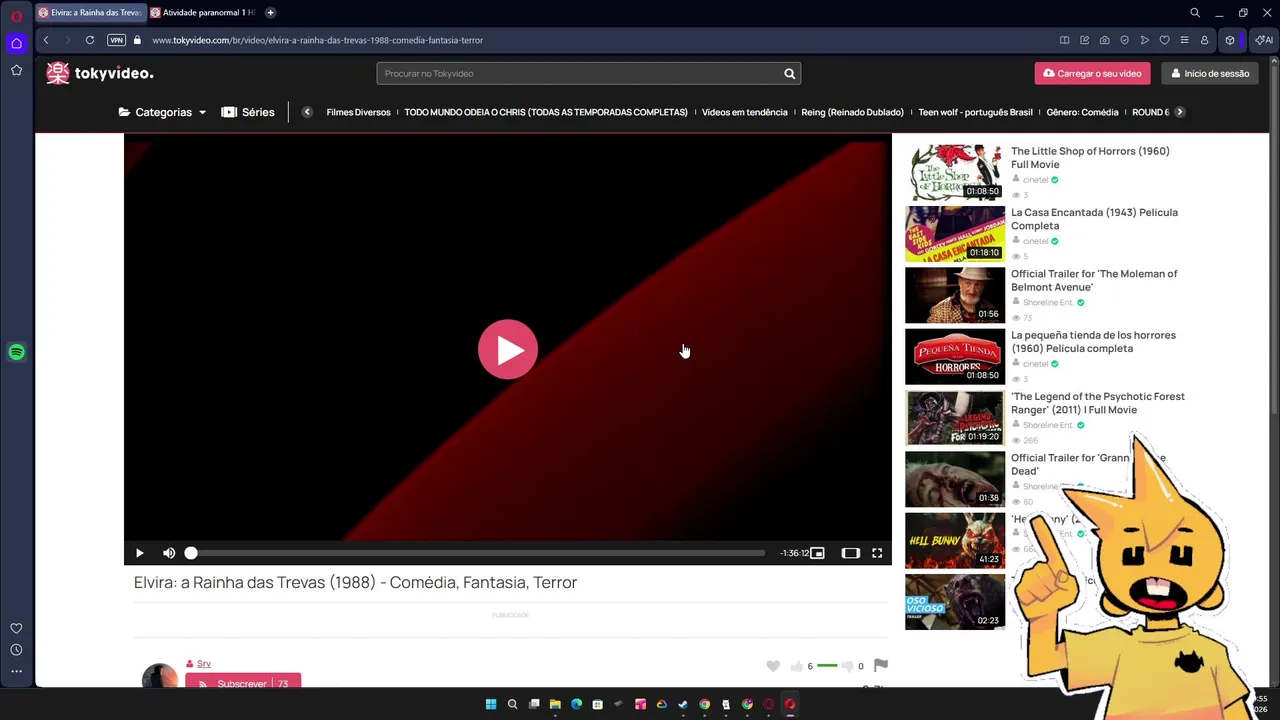Toggle the Opera VPN badge
1280x720 pixels.
point(116,40)
